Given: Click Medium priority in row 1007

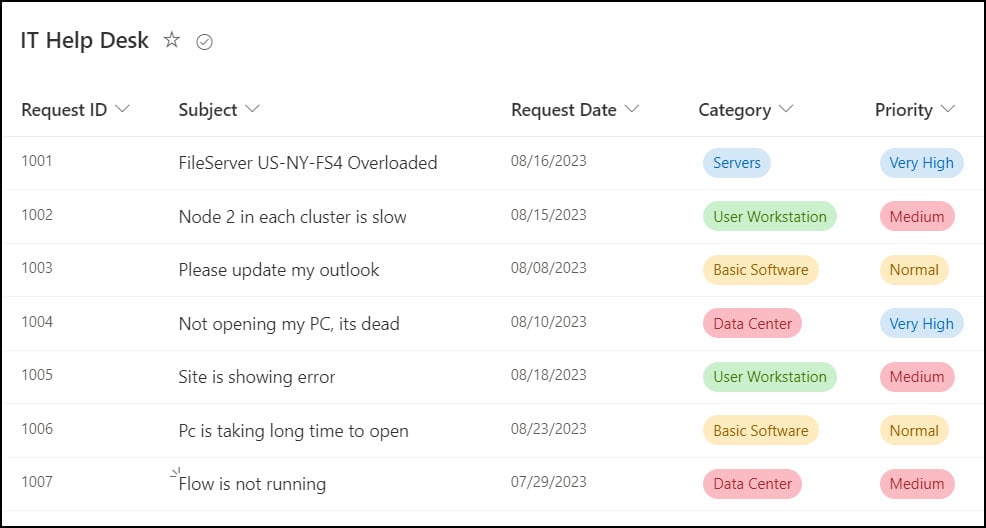Looking at the screenshot, I should (917, 484).
